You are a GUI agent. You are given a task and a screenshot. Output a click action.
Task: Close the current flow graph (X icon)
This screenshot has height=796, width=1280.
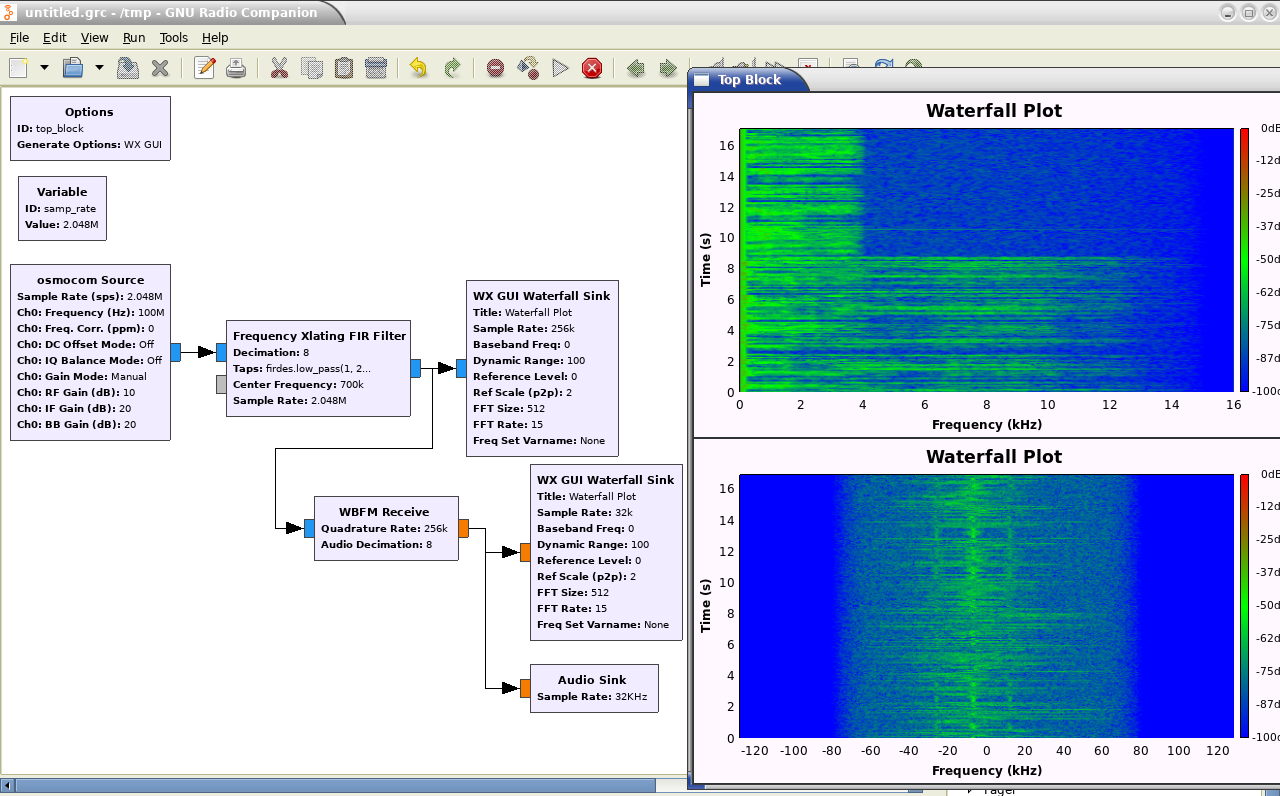(x=160, y=68)
